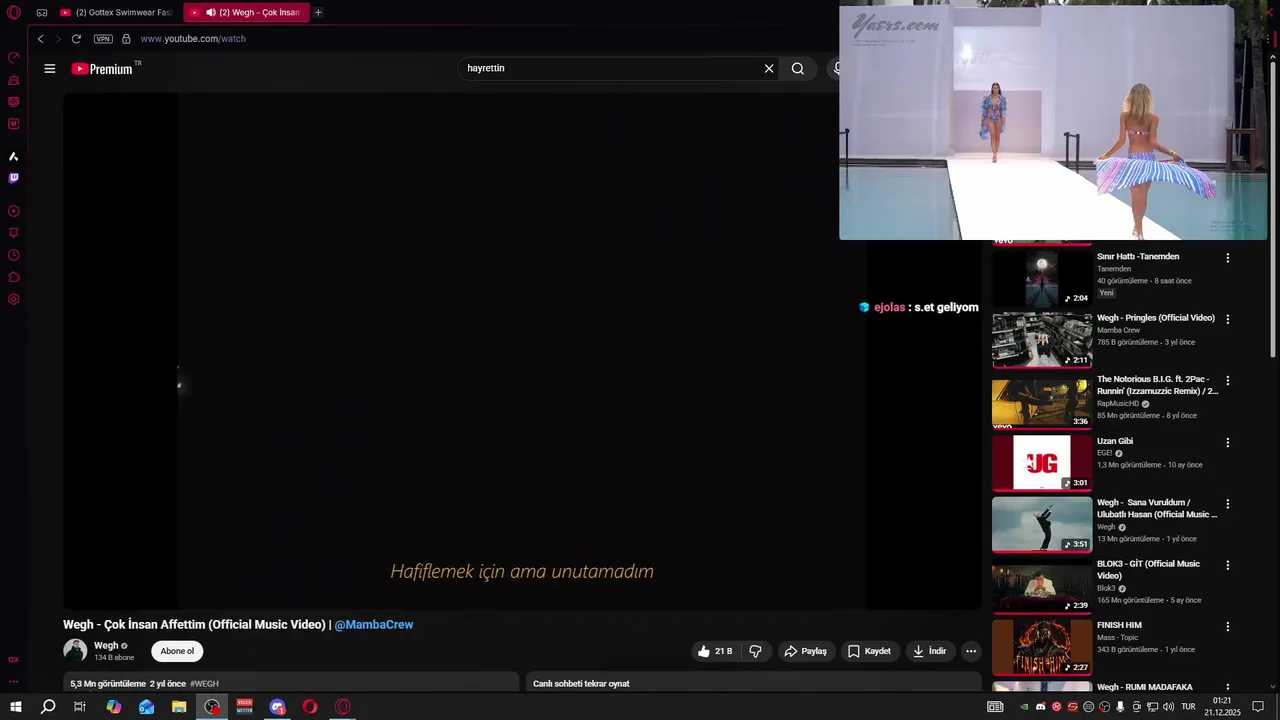Image resolution: width=1280 pixels, height=720 pixels.
Task: Mute the Wegh tab speaker icon
Action: pyautogui.click(x=211, y=13)
